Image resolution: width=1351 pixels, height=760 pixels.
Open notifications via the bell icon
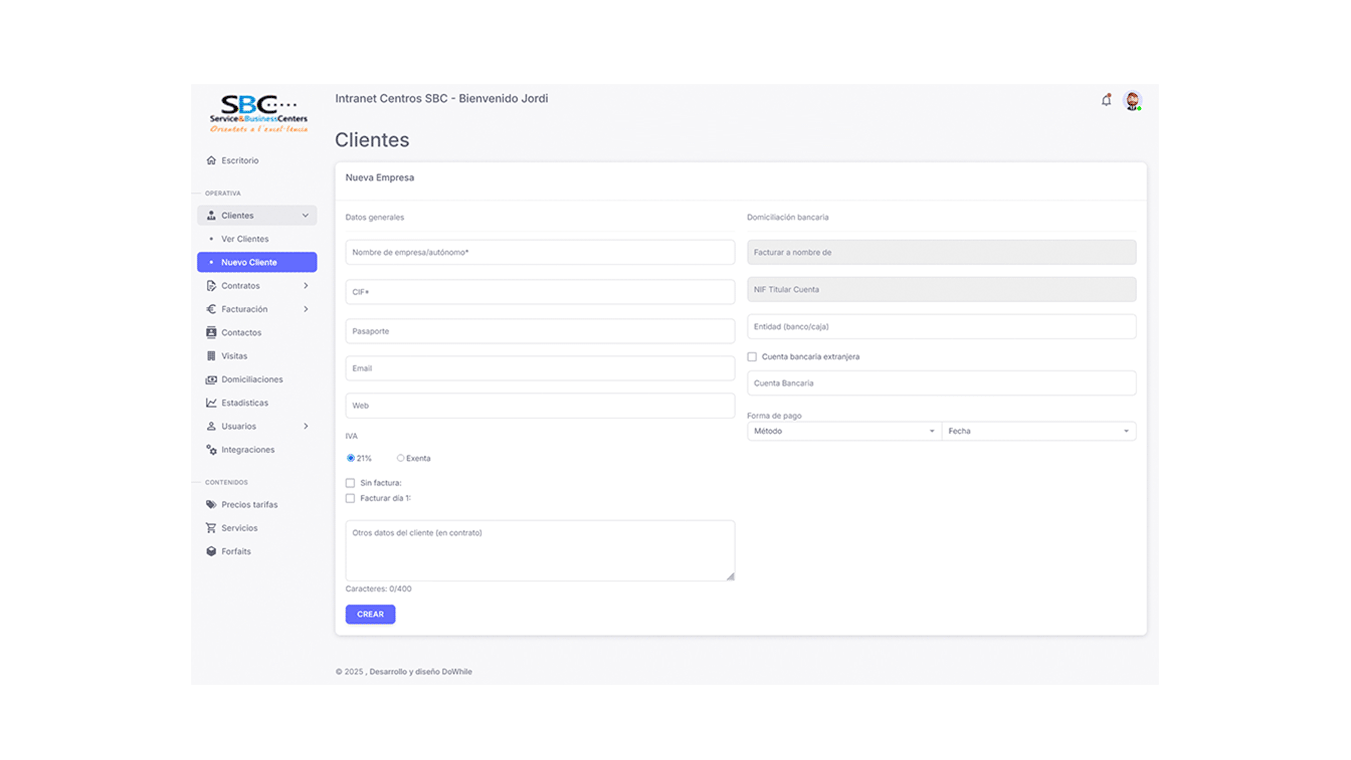(x=1106, y=100)
